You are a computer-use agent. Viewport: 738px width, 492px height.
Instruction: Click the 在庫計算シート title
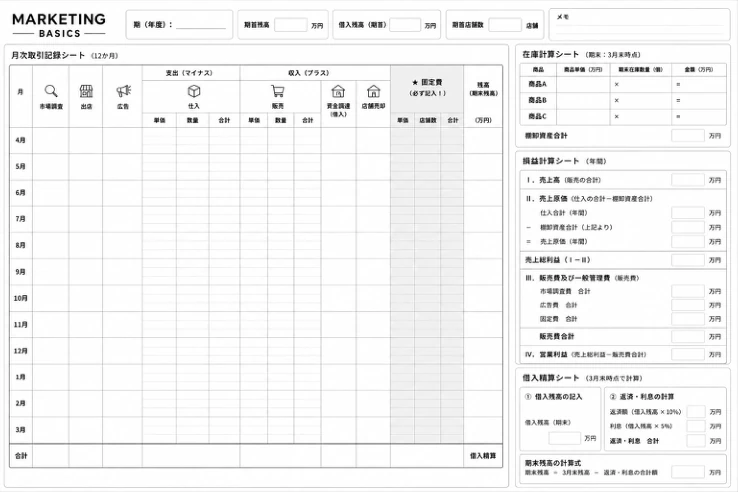[550, 55]
